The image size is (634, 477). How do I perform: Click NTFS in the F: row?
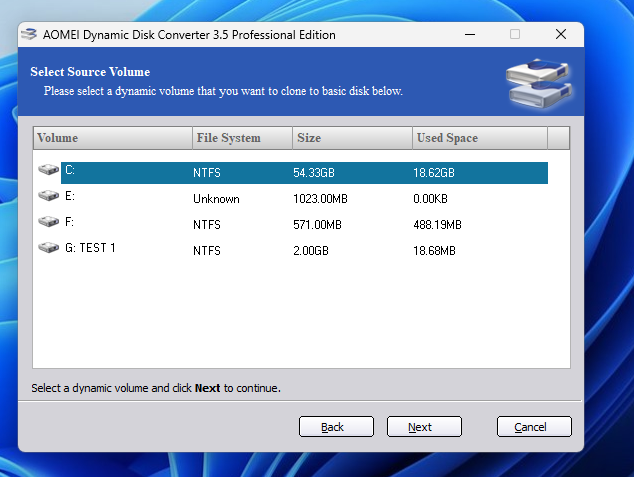tap(207, 225)
